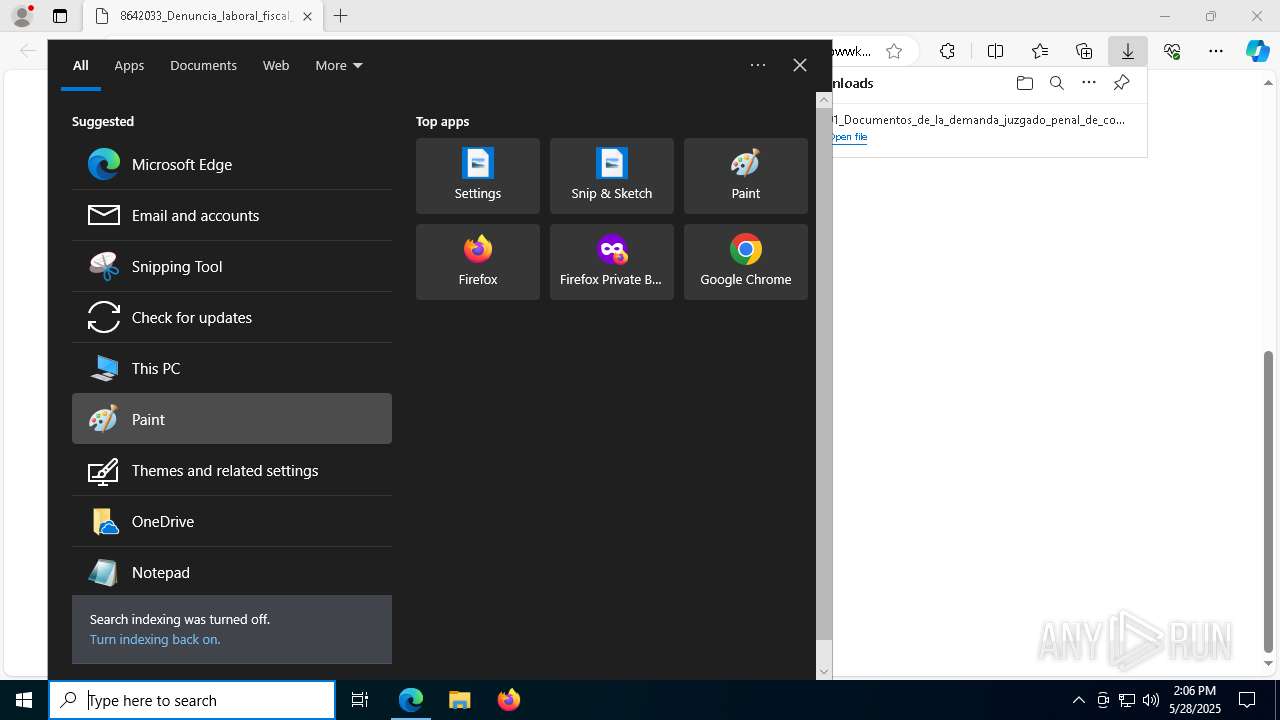1280x720 pixels.
Task: Open This PC from suggested list
Action: (x=232, y=368)
